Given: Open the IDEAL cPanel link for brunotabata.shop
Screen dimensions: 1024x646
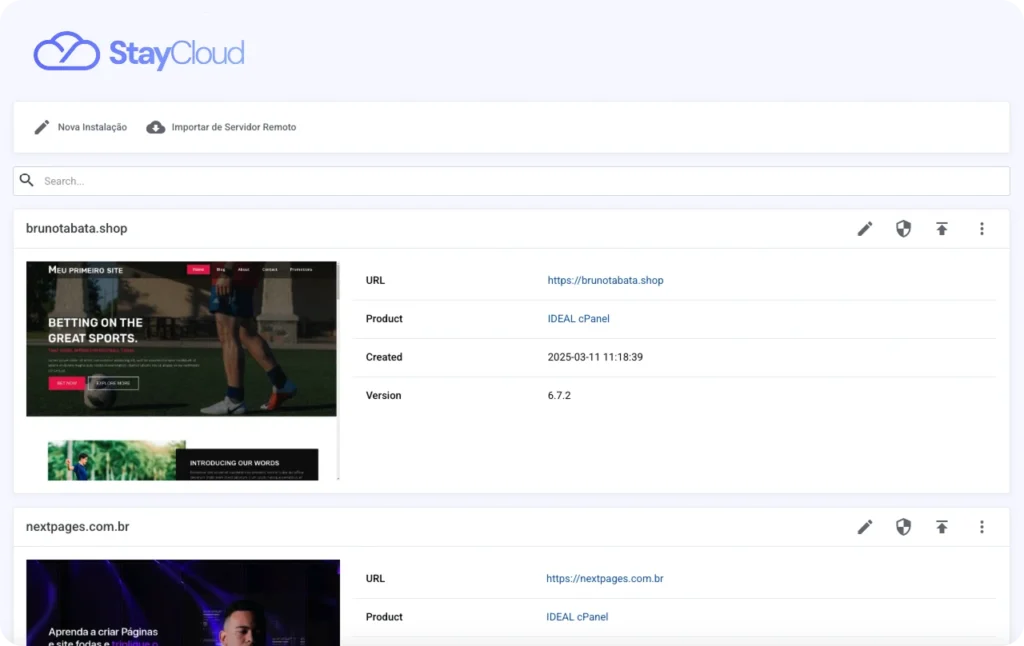Looking at the screenshot, I should pos(579,319).
